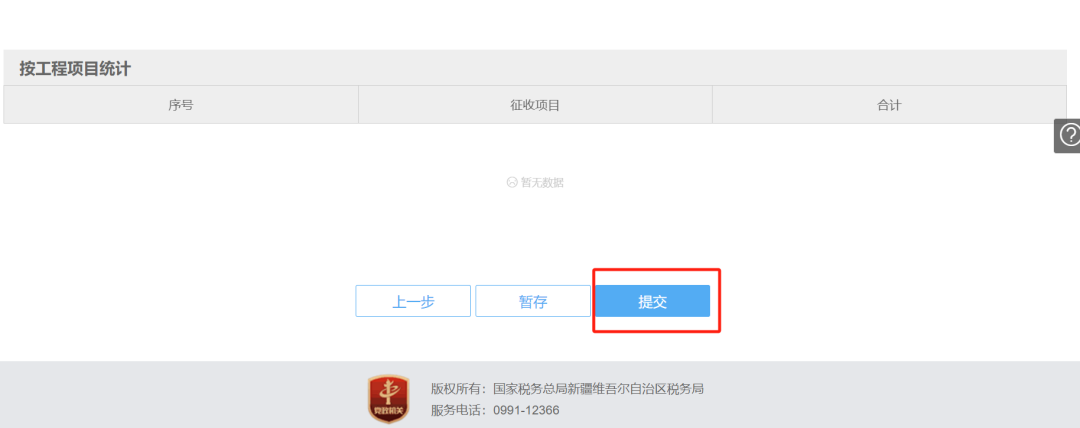Open the help question mark icon
The height and width of the screenshot is (428, 1080).
click(1070, 135)
